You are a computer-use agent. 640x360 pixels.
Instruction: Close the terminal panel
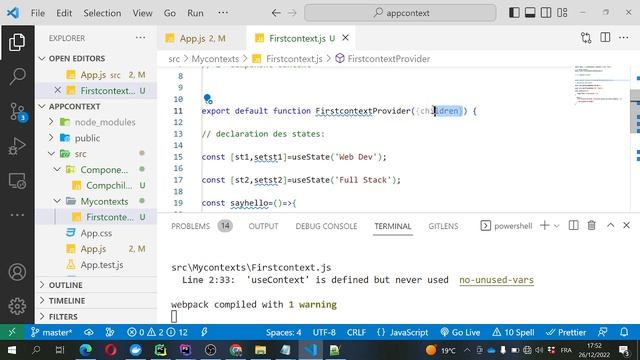[626, 225]
